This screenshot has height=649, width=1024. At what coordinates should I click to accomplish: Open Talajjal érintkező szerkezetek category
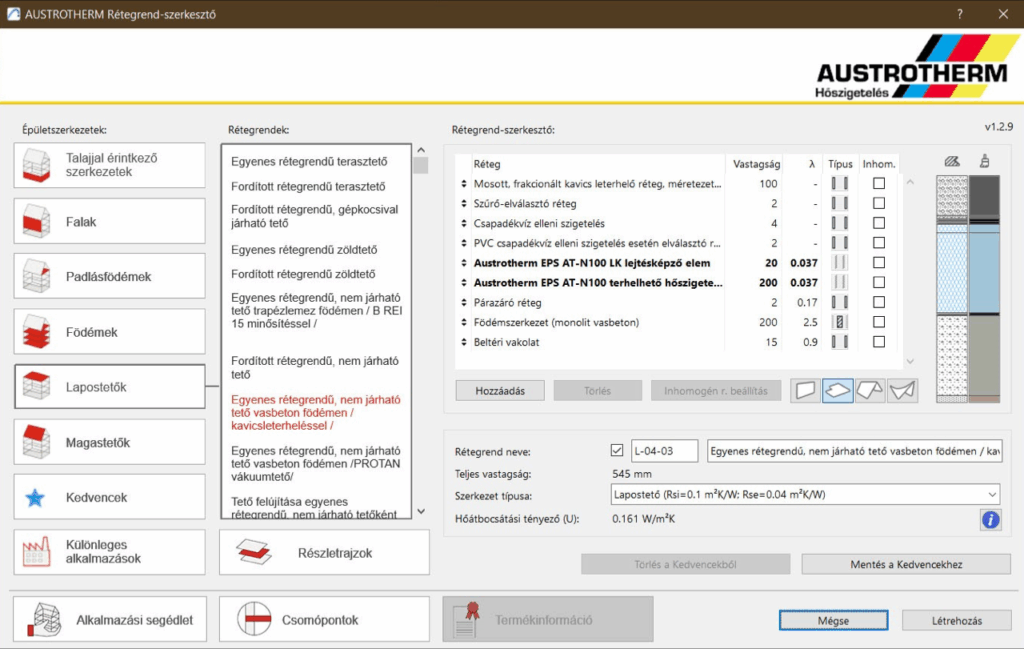point(110,165)
